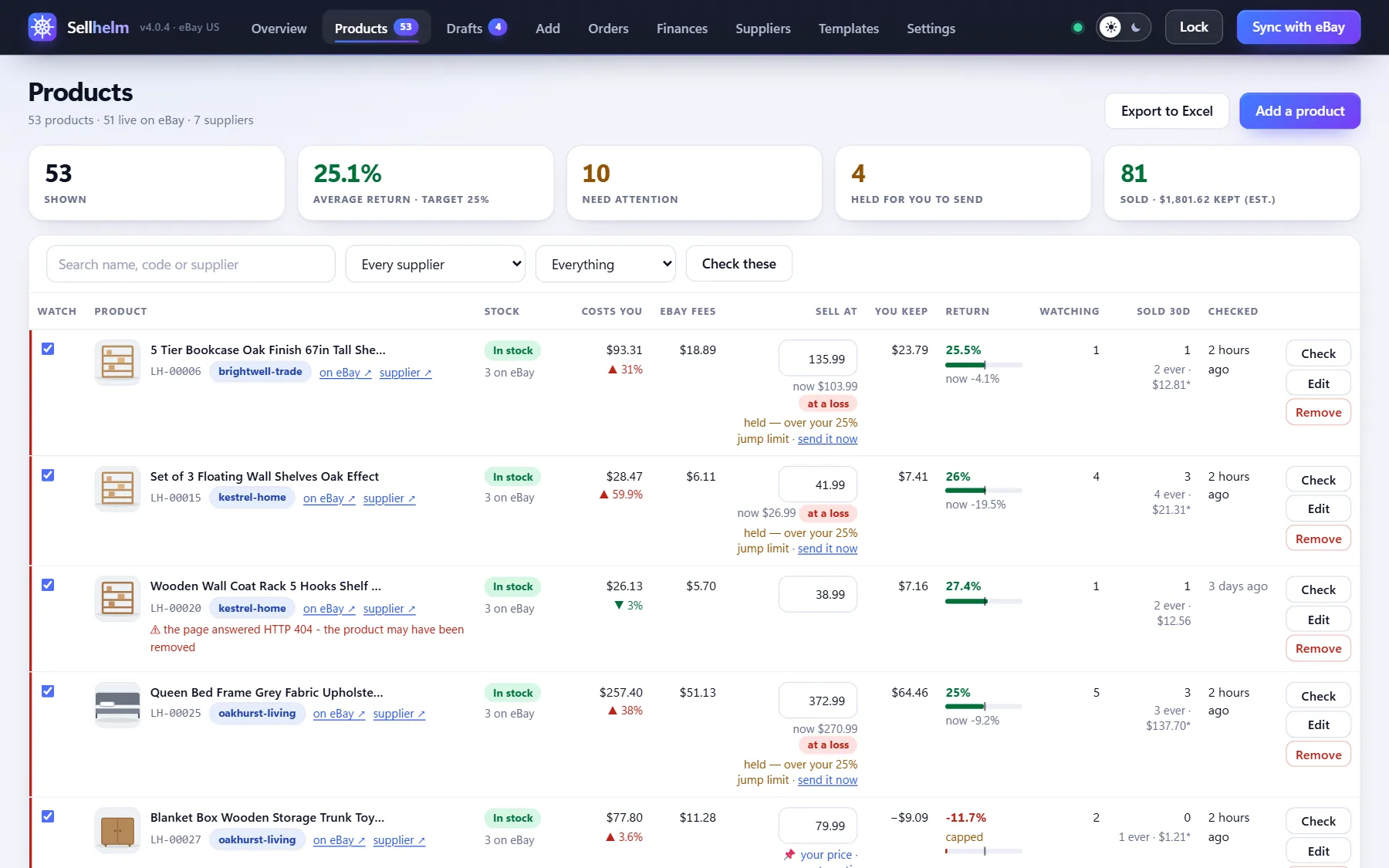Uncheck watch for Queen Bed Frame
The width and height of the screenshot is (1389, 868).
(48, 691)
